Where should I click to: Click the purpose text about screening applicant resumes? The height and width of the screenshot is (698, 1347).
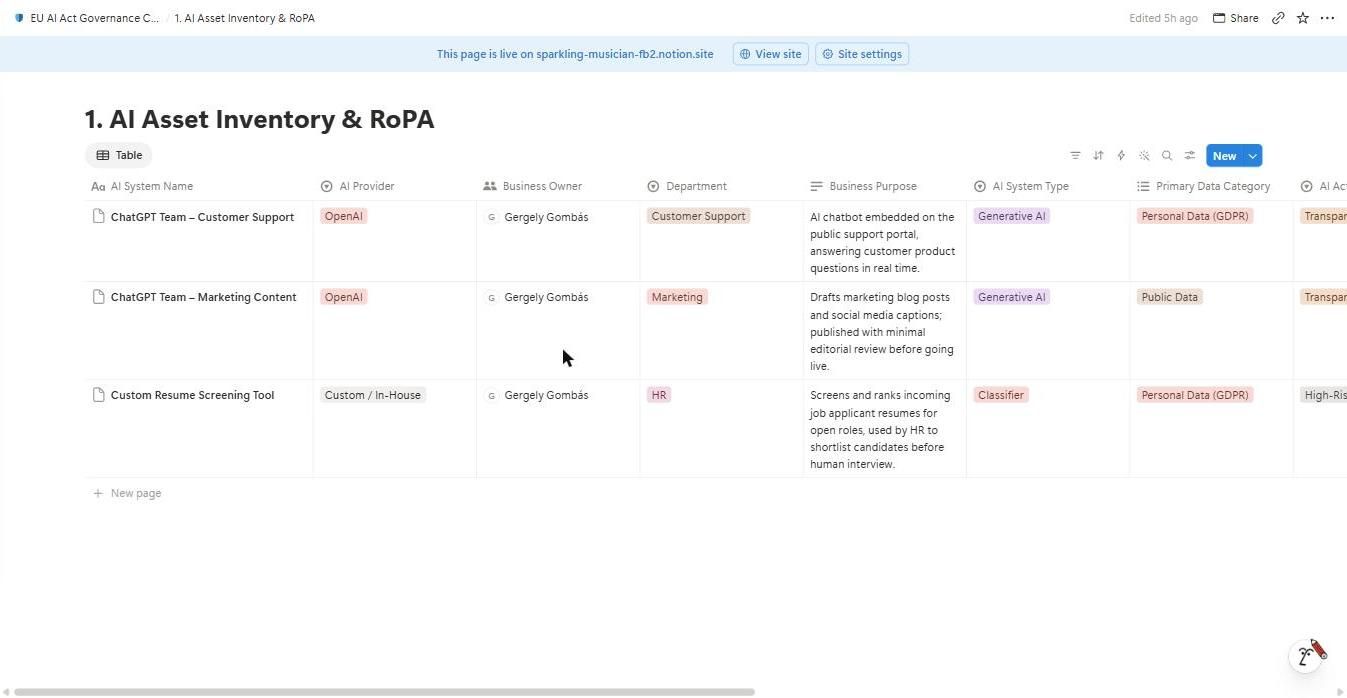click(880, 430)
